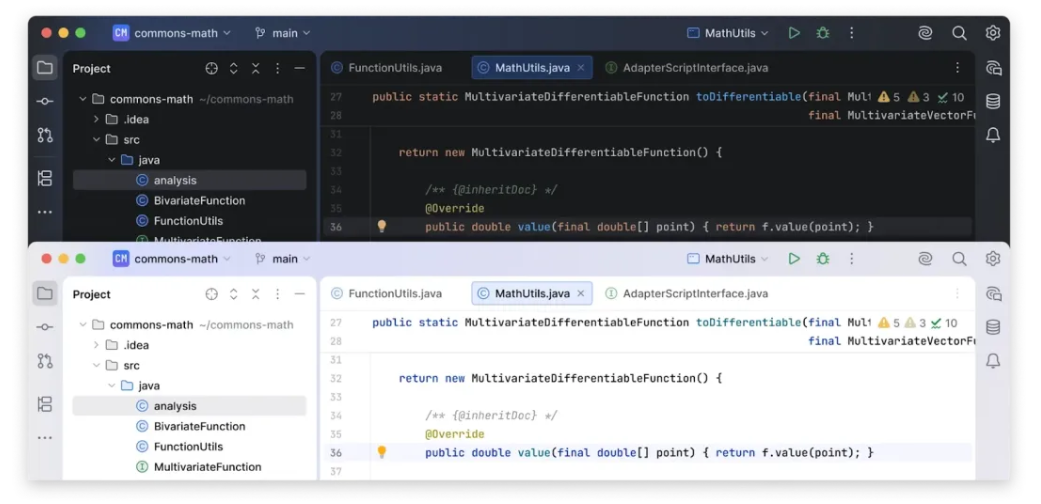Show more tool windows in light window
Image resolution: width=1041 pixels, height=504 pixels.
pos(44,438)
